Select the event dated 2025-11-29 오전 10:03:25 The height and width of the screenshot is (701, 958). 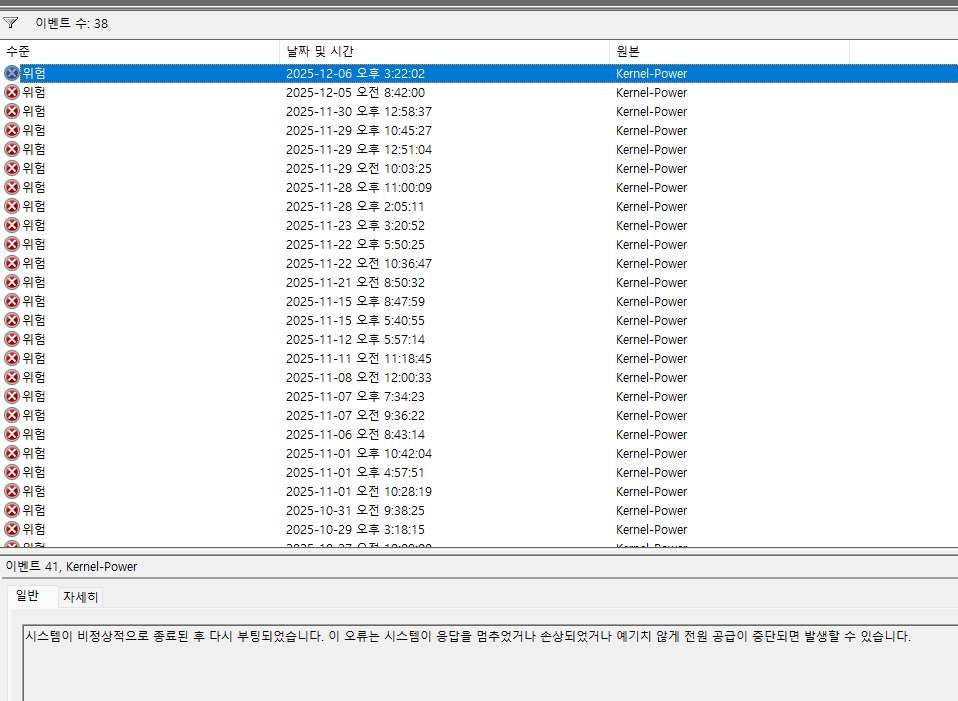(358, 168)
